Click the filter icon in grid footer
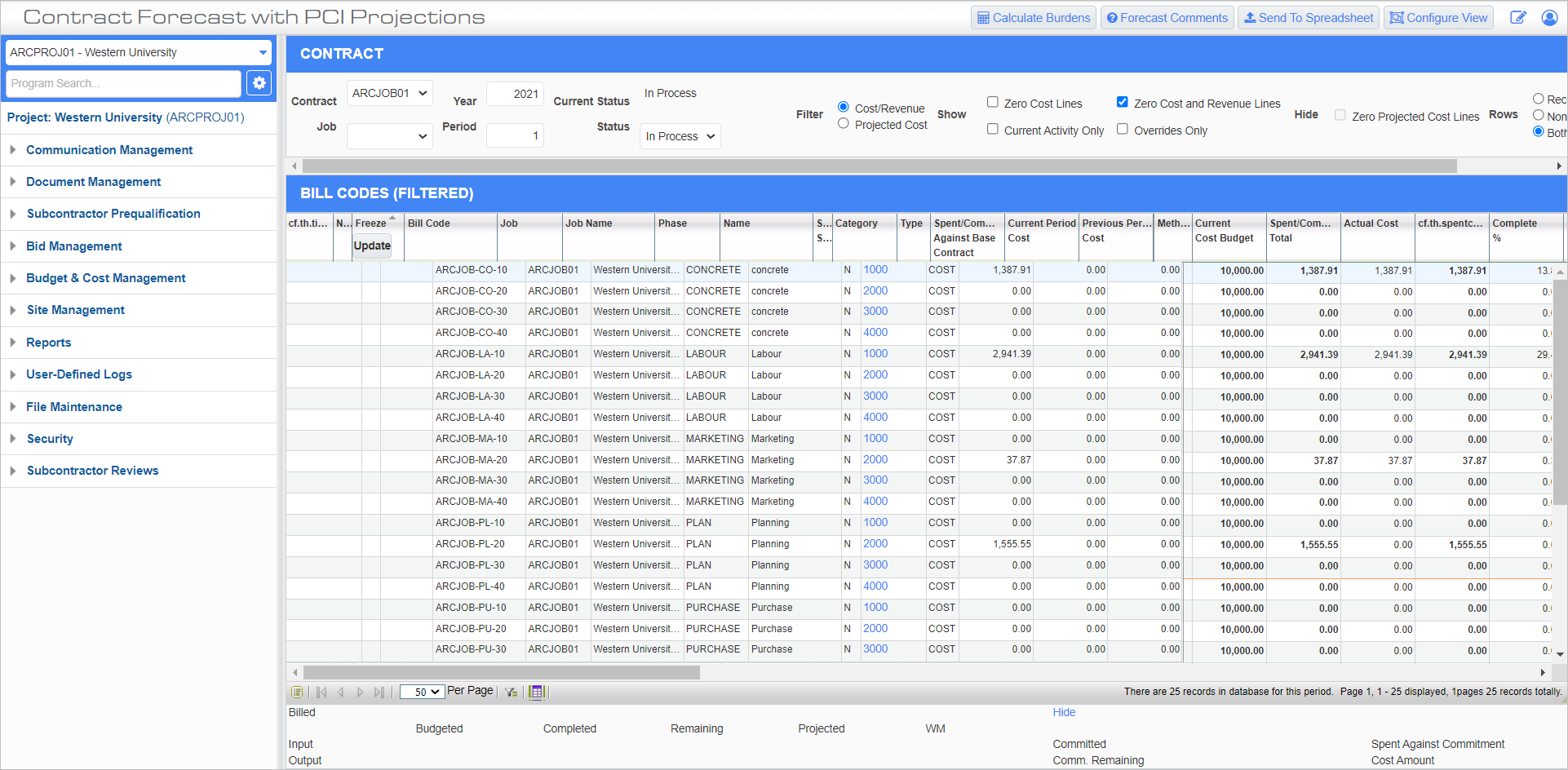 tap(512, 692)
